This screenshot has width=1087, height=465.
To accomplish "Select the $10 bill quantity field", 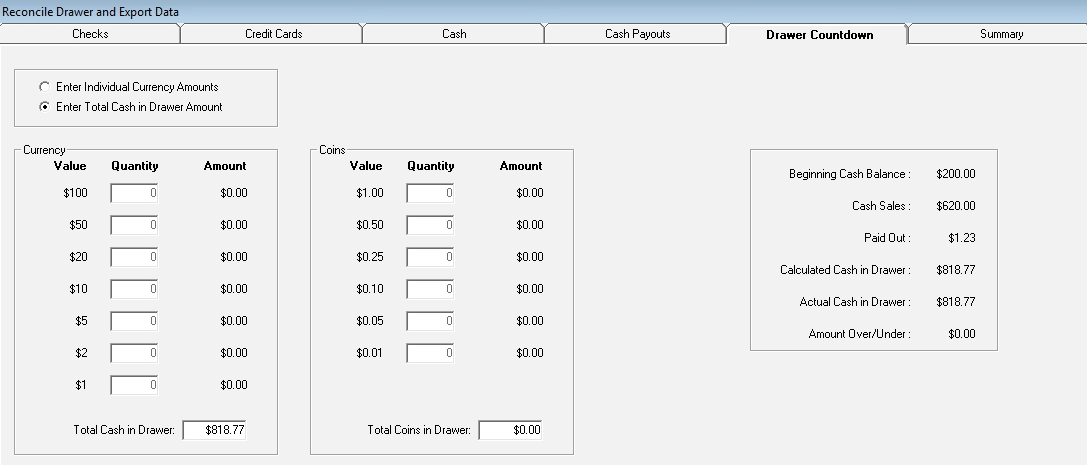I will coord(134,289).
